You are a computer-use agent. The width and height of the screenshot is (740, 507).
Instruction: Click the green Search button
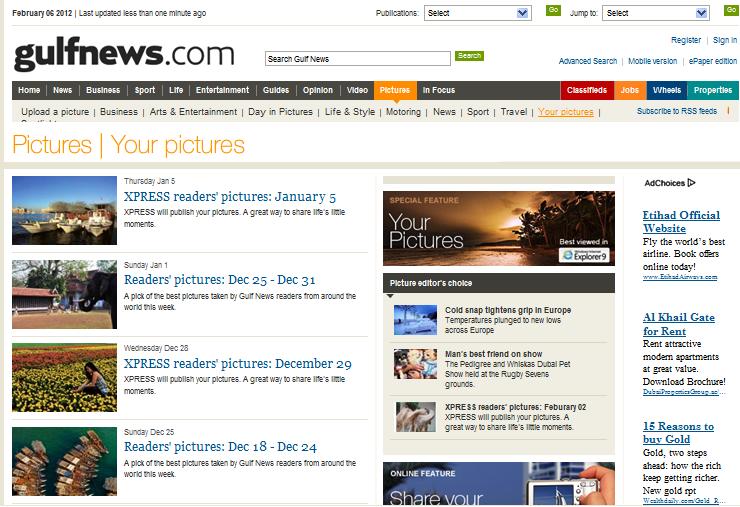click(x=469, y=56)
